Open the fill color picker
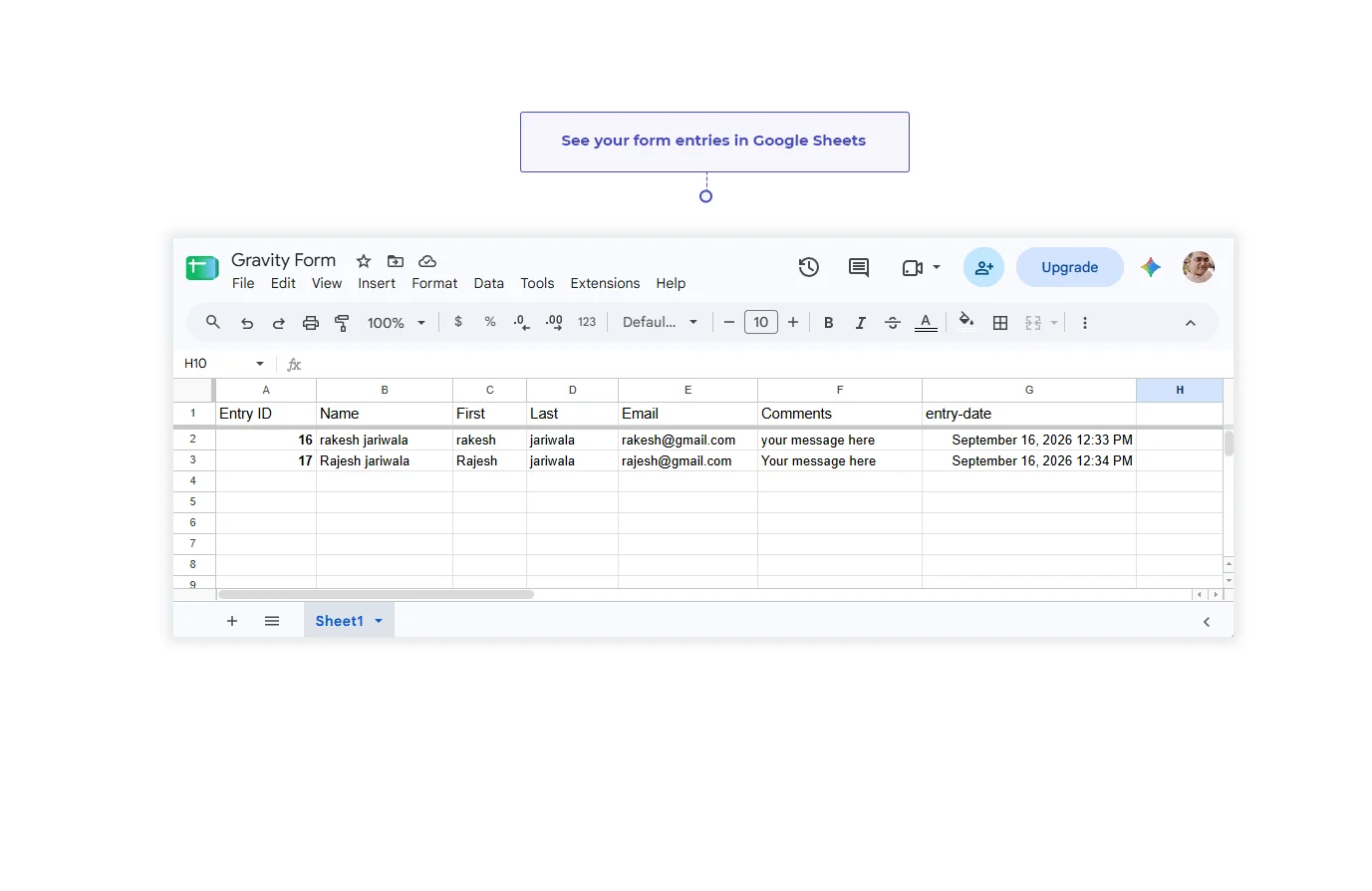 click(x=966, y=322)
